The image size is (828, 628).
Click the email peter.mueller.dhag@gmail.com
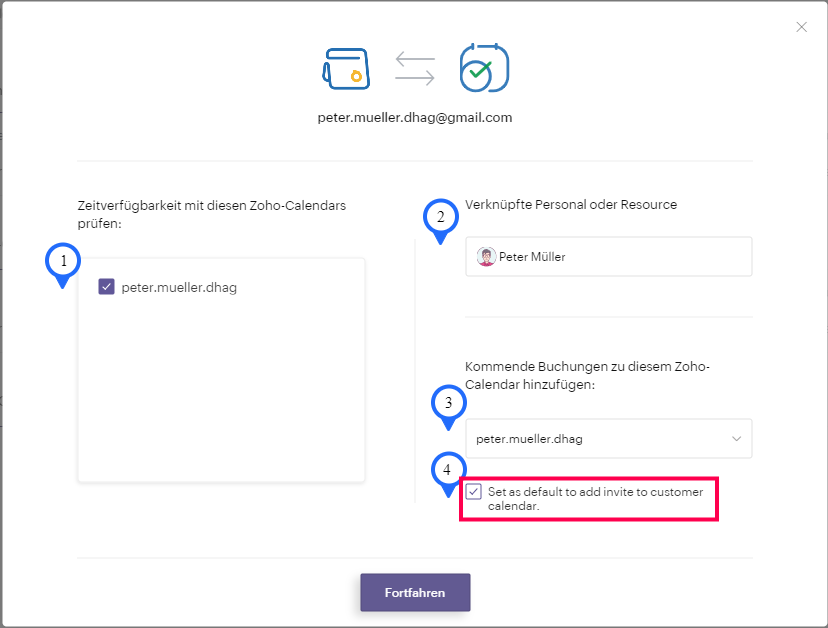(415, 117)
